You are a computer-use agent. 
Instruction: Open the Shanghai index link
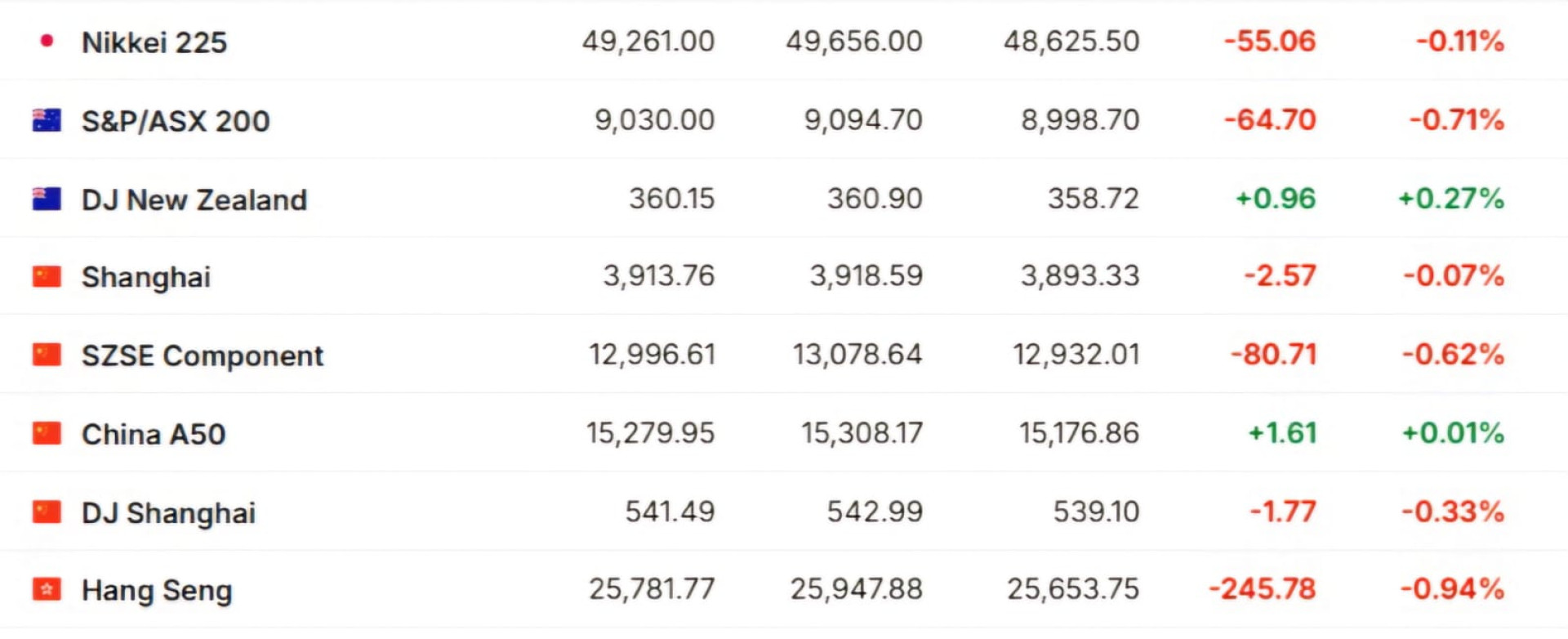(x=146, y=278)
